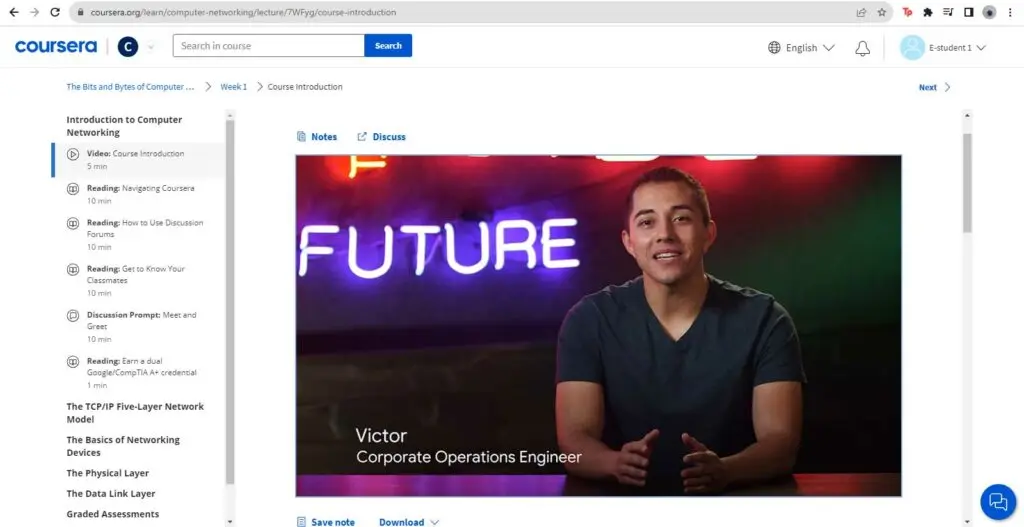Click the sidebar scrollbar down arrow
Image resolution: width=1024 pixels, height=527 pixels.
pos(229,521)
